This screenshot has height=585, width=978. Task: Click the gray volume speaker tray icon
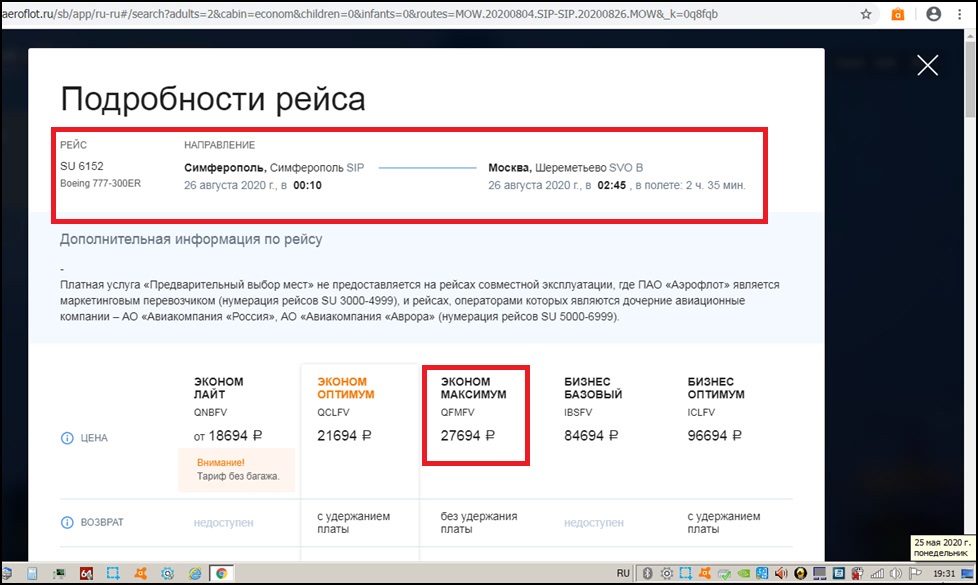pos(896,573)
